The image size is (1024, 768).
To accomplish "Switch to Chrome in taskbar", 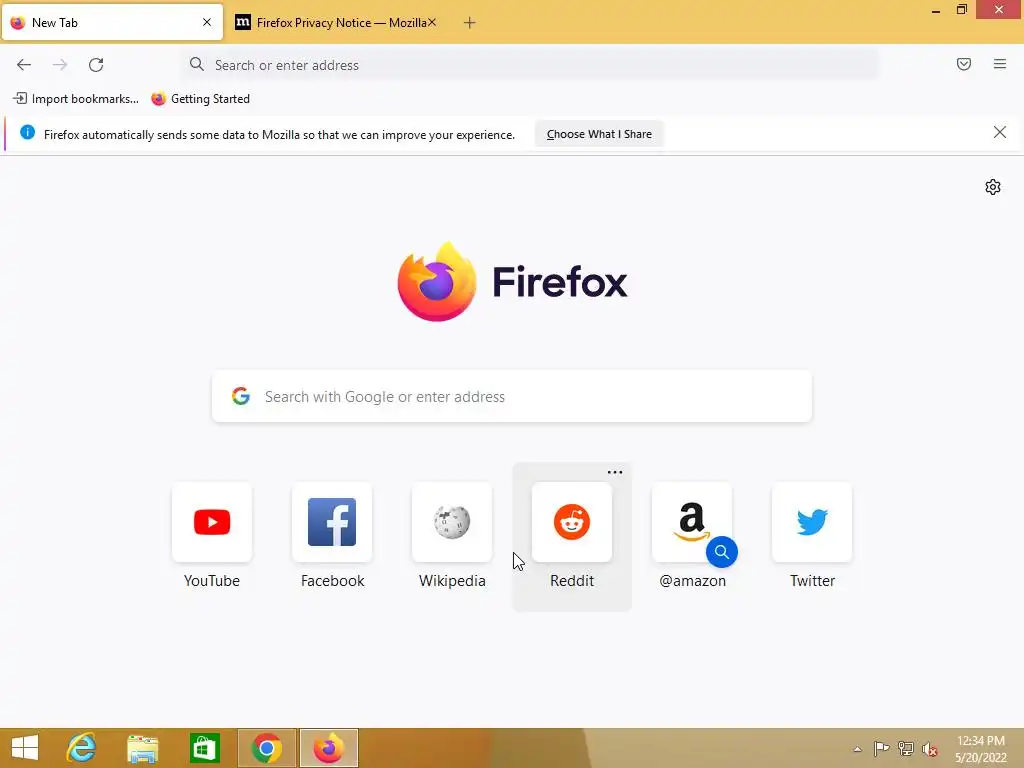I will coord(266,748).
